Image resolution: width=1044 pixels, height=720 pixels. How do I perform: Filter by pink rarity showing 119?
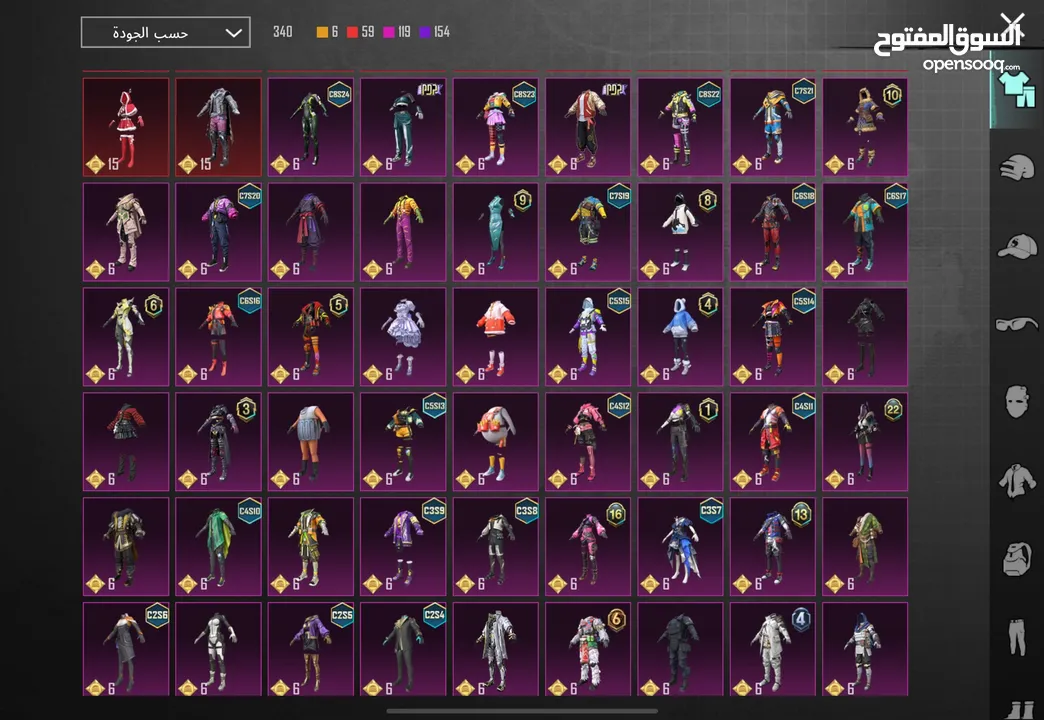397,32
